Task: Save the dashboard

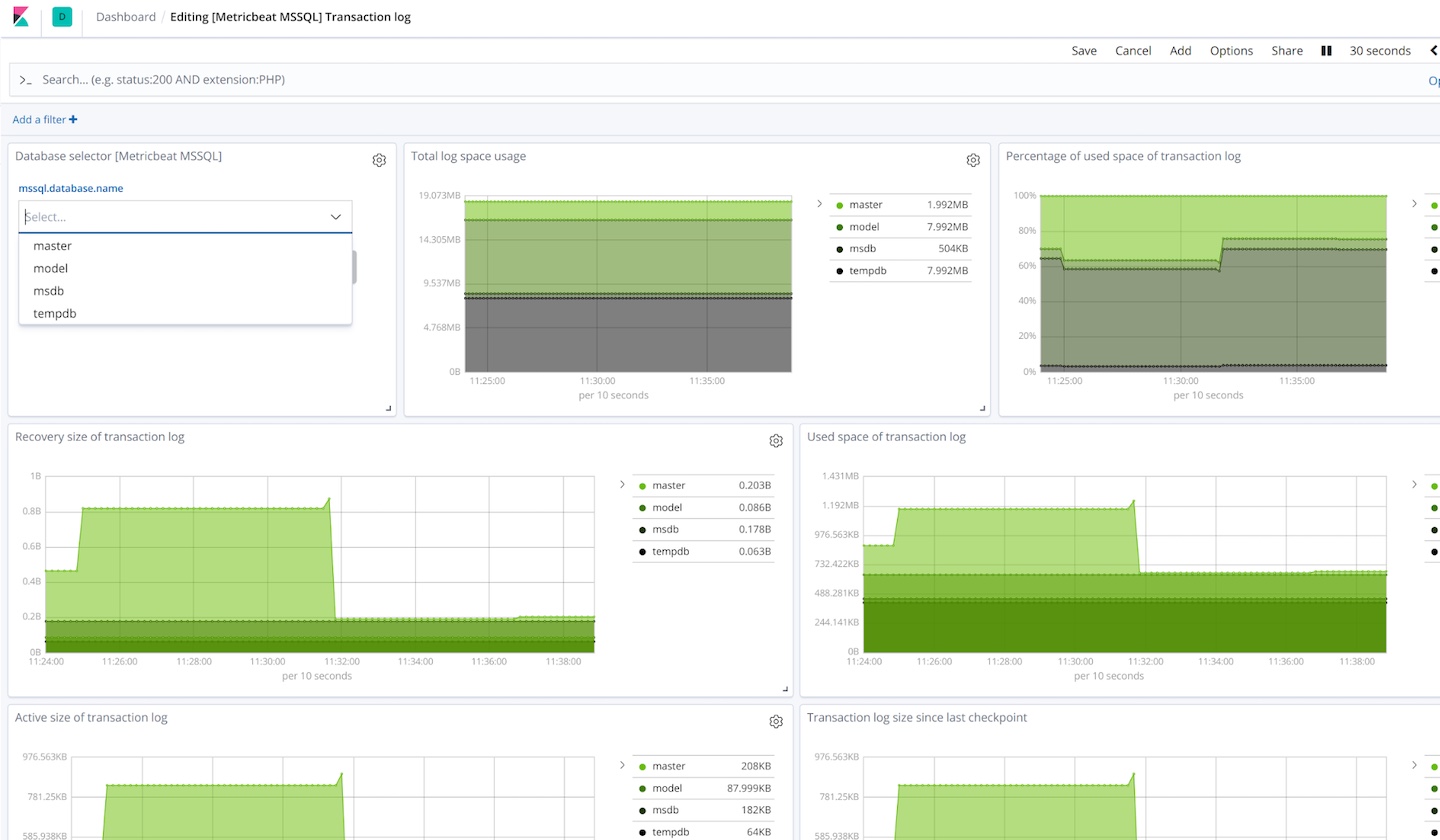Action: pyautogui.click(x=1084, y=51)
